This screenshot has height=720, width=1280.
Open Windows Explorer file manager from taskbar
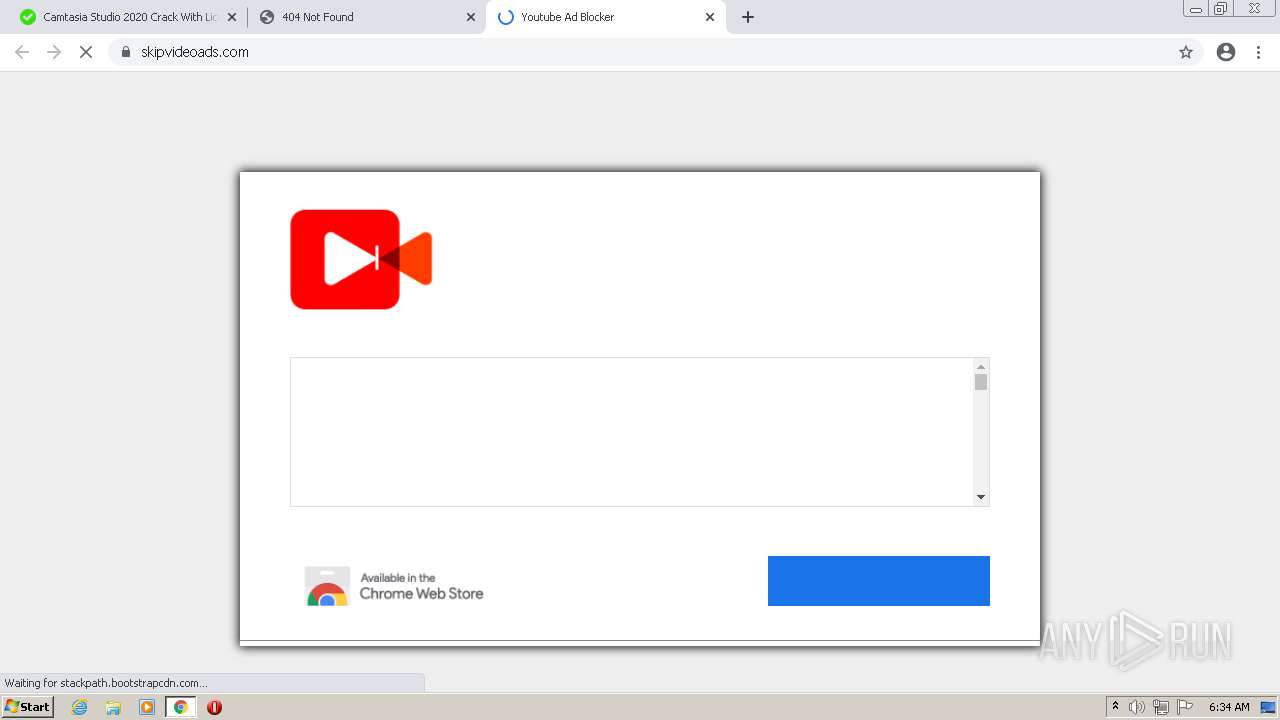113,707
